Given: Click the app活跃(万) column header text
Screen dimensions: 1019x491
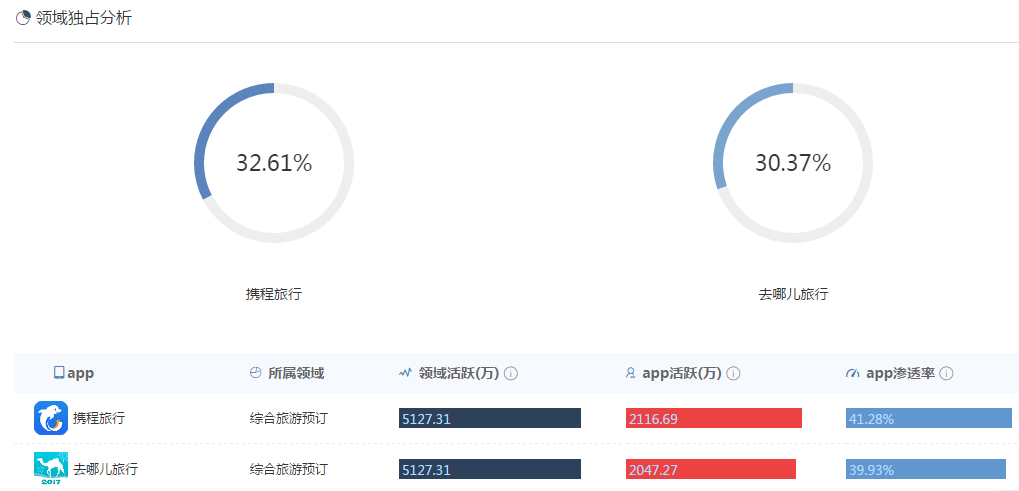Looking at the screenshot, I should pyautogui.click(x=682, y=373).
